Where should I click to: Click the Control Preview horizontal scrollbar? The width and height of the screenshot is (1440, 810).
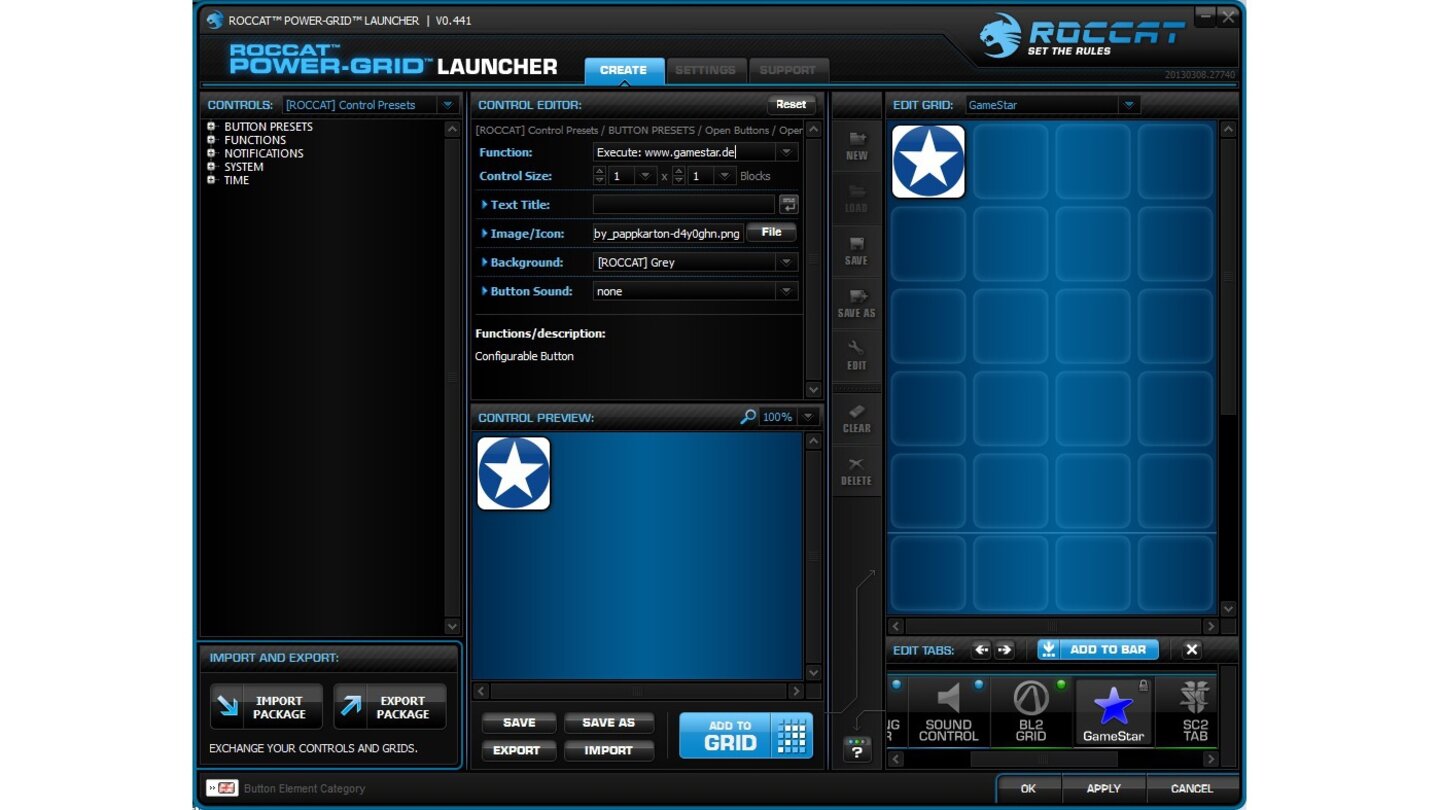(638, 691)
